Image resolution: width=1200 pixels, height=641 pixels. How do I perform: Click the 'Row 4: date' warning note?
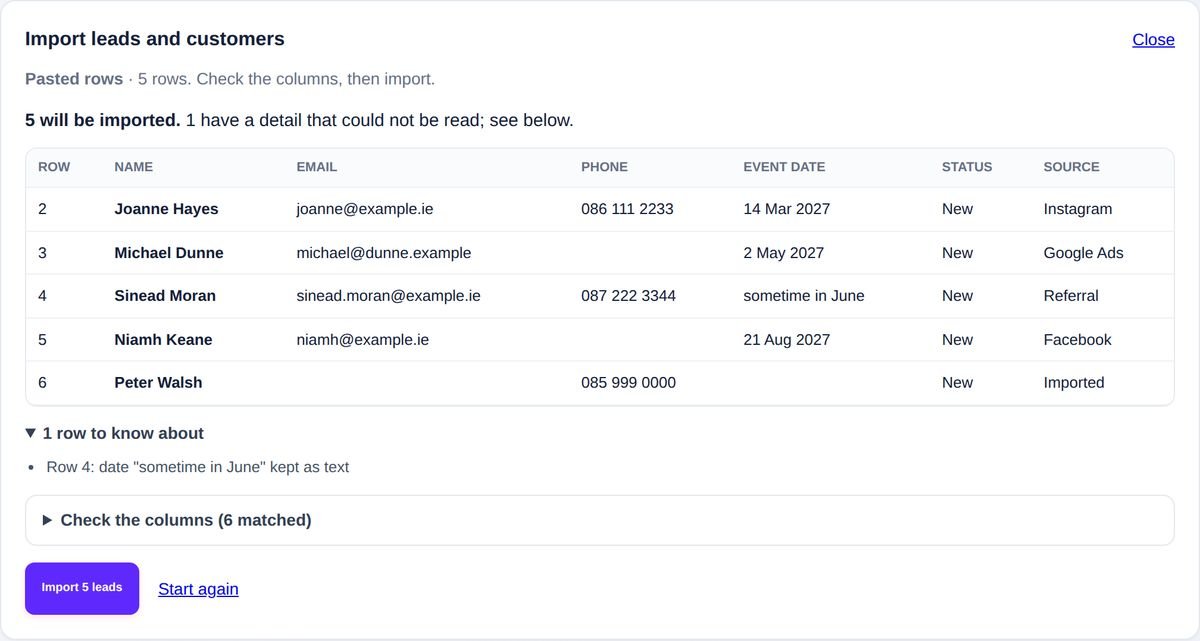198,467
